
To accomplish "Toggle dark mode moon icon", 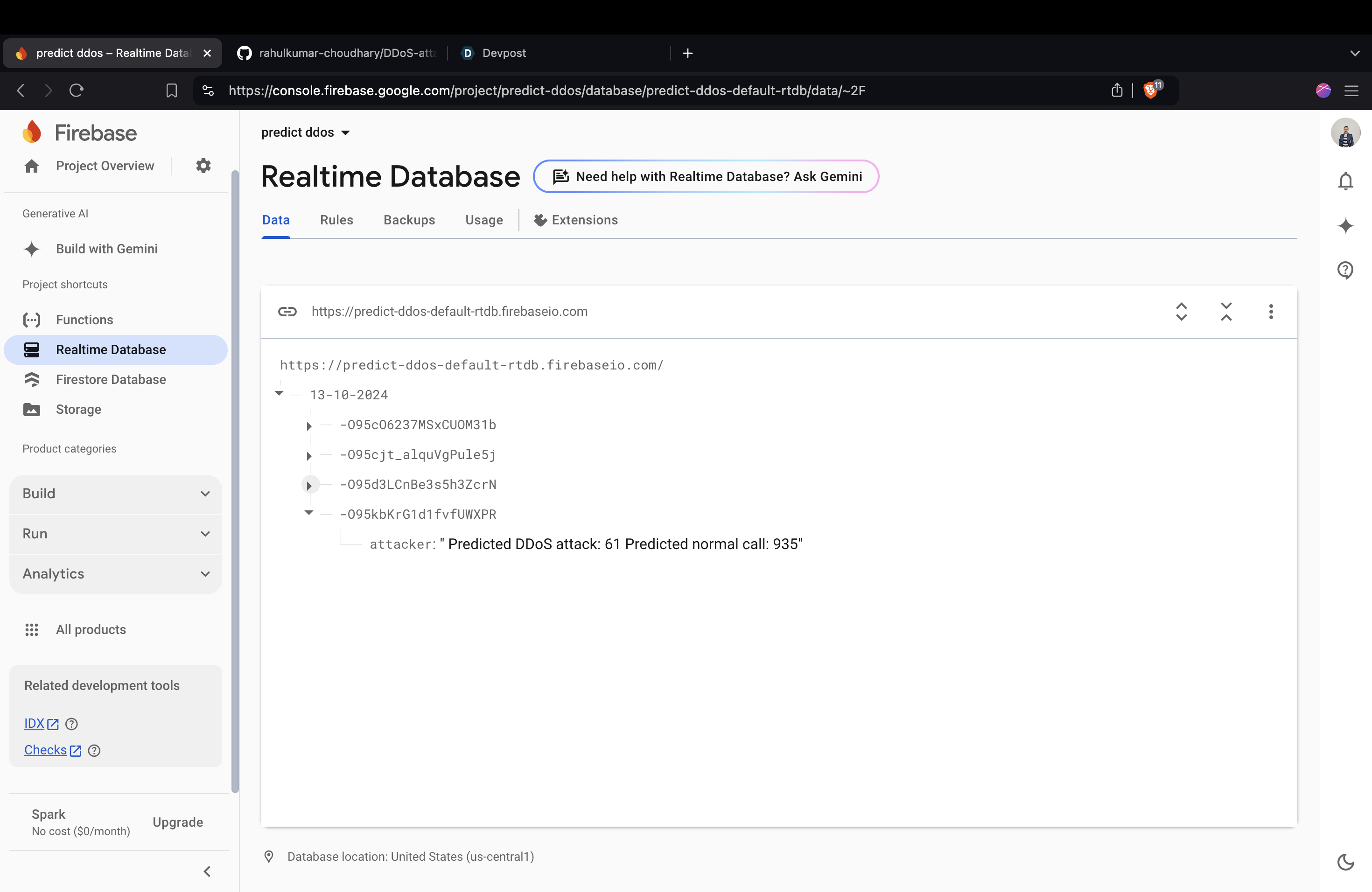I will [1345, 862].
